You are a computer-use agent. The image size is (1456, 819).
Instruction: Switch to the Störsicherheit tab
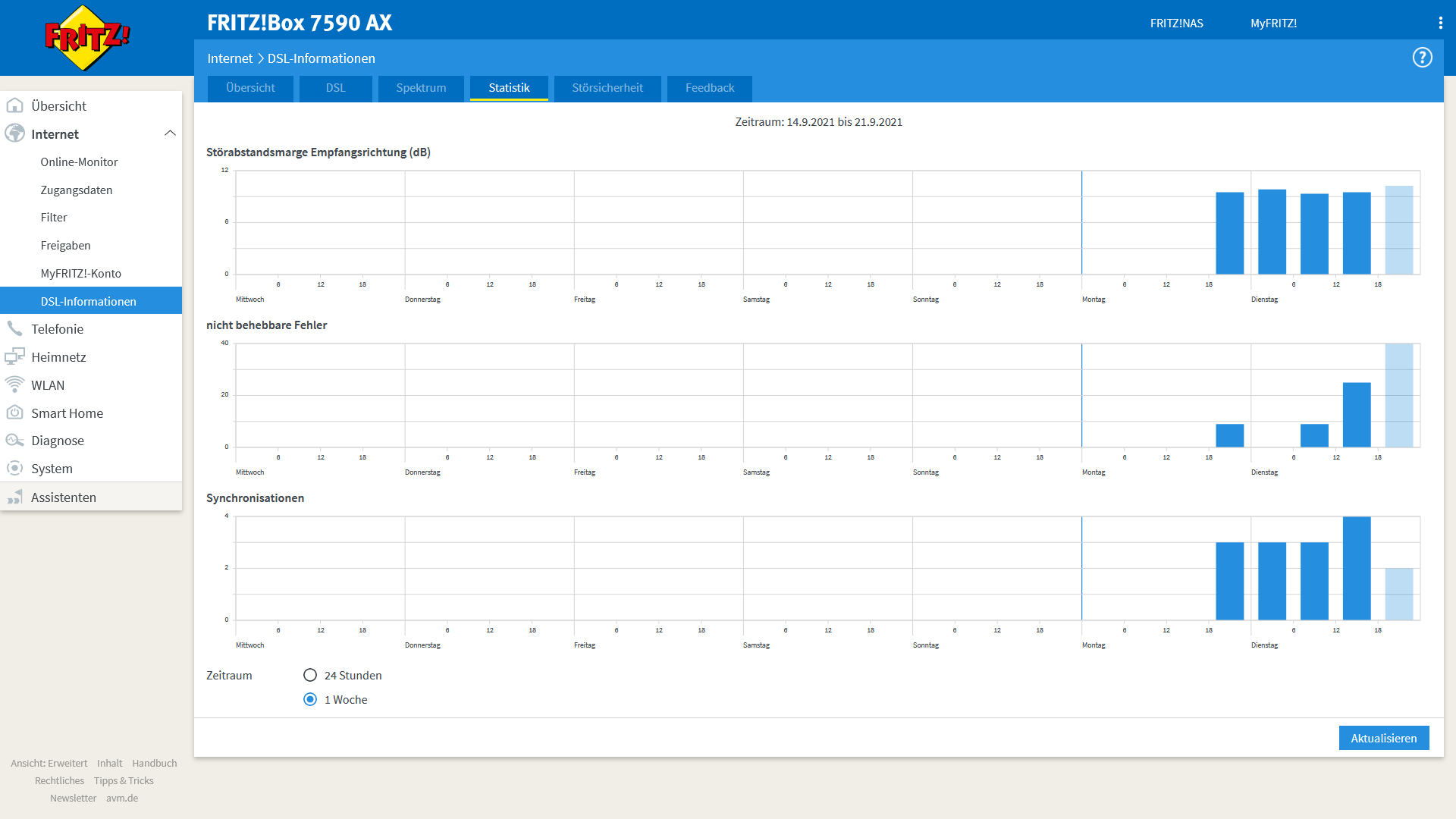pyautogui.click(x=607, y=88)
